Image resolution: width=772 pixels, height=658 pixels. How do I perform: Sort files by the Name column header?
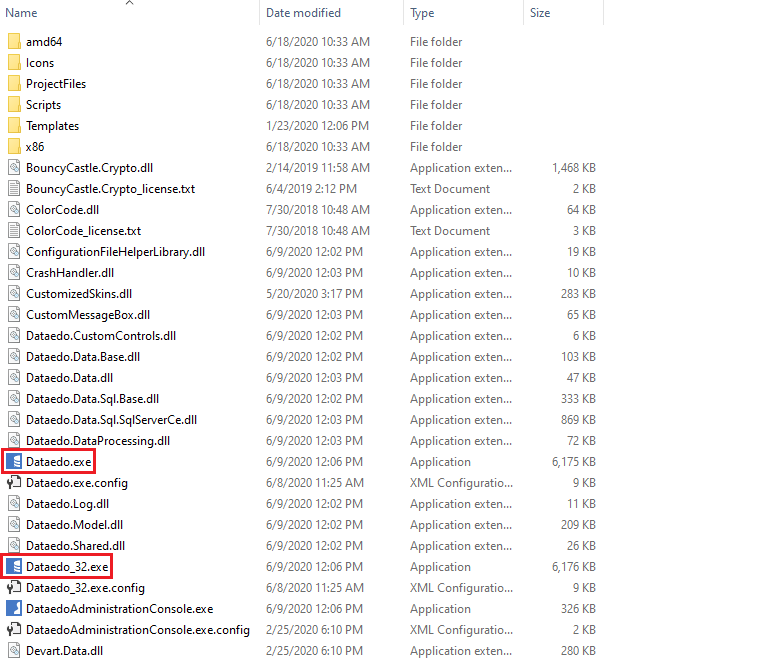click(x=22, y=13)
